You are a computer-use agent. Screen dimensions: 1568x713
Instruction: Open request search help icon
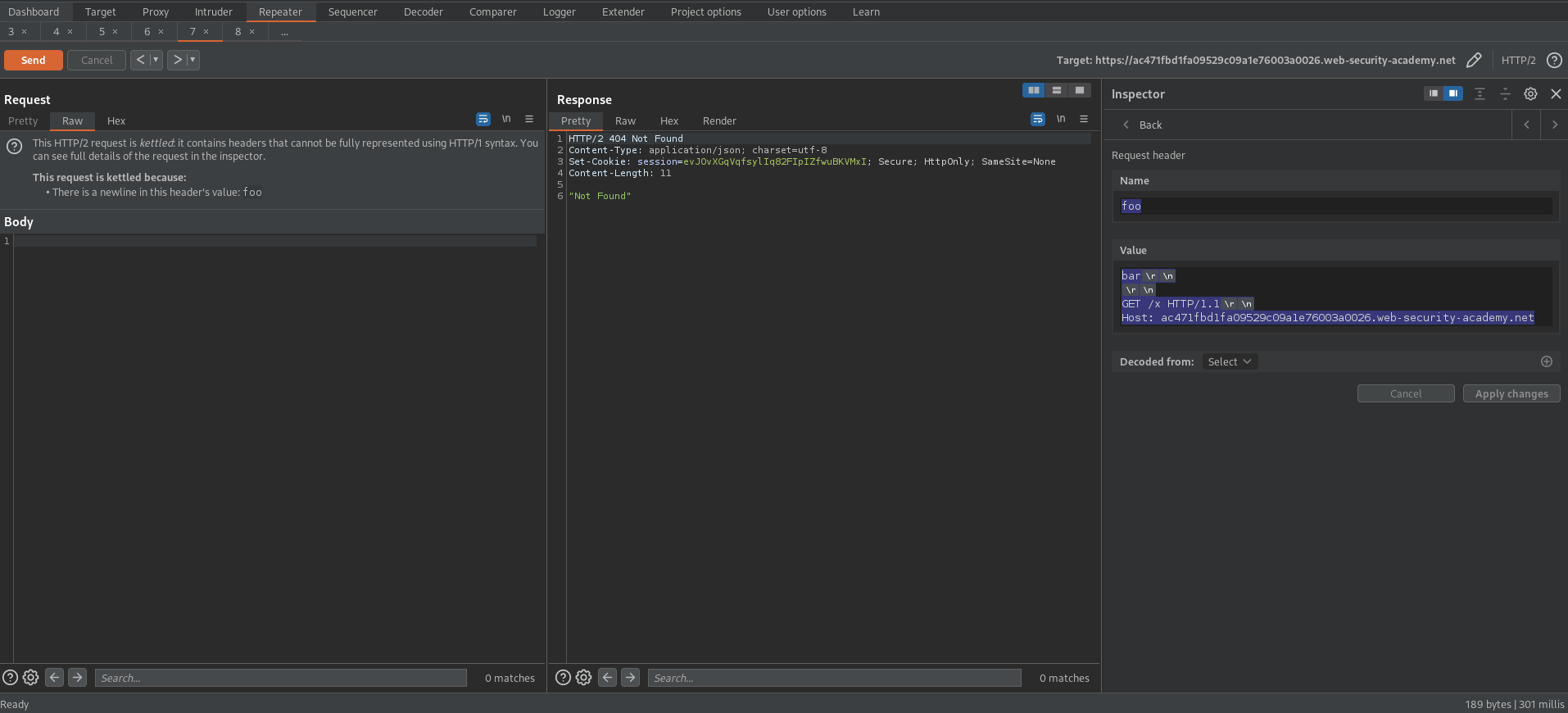click(x=11, y=678)
